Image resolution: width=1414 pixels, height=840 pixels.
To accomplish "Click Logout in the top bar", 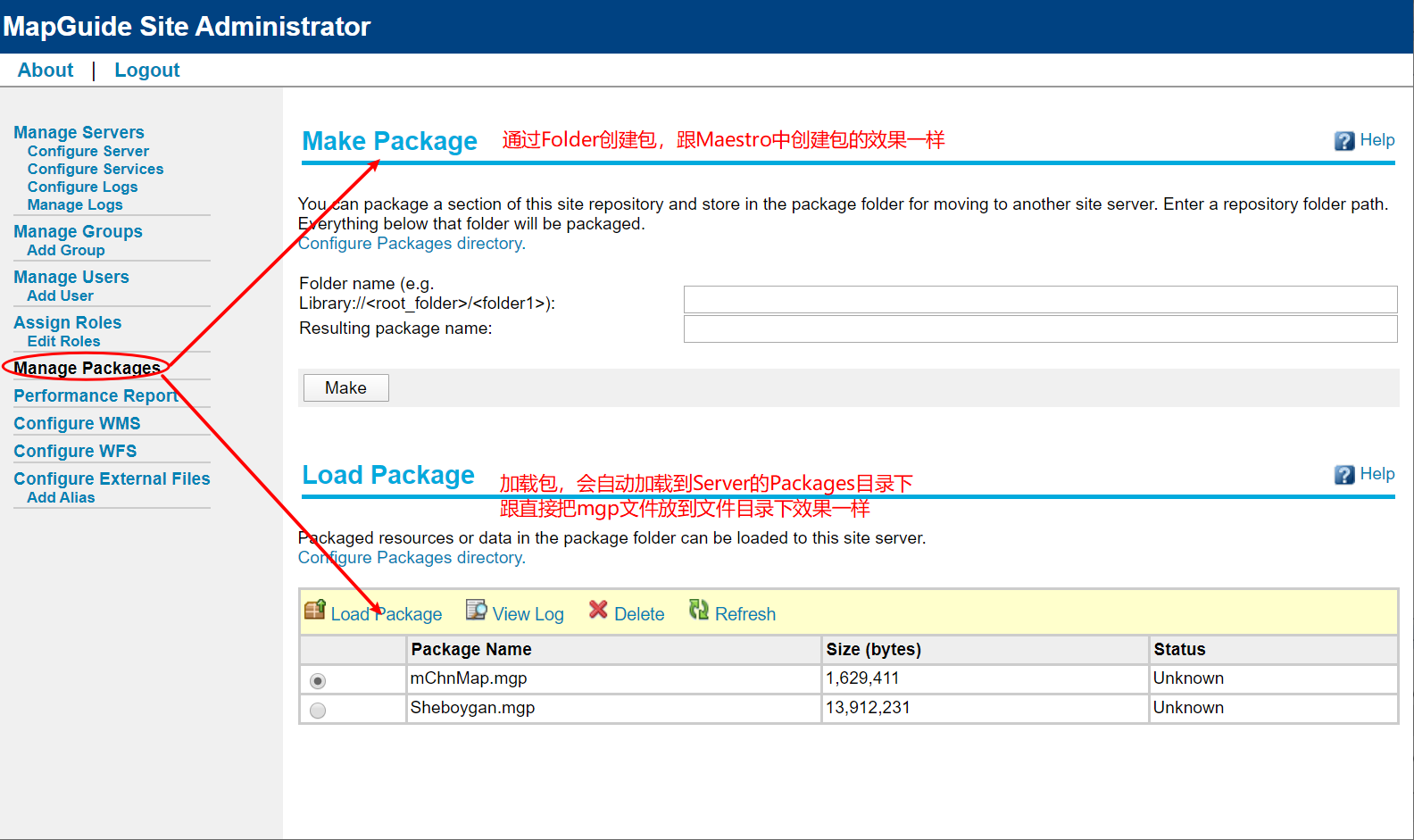I will coord(147,71).
